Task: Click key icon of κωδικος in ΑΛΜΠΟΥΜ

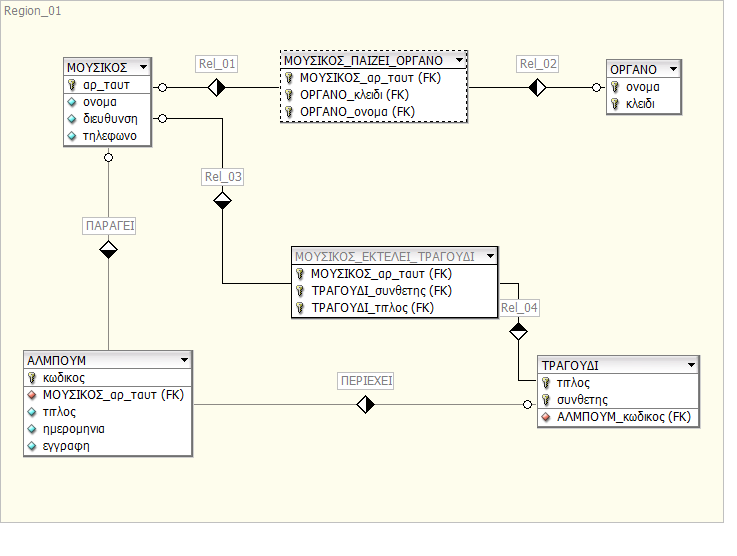Action: pos(32,377)
